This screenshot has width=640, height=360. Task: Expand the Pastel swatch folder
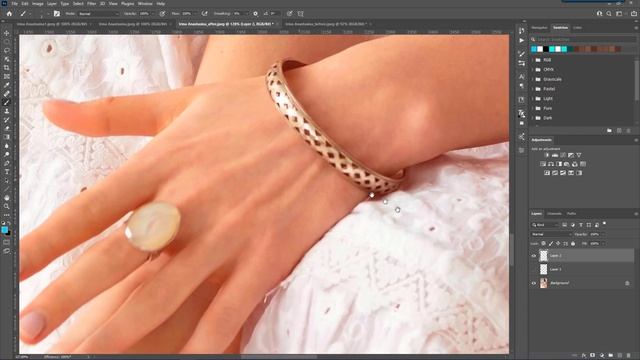(532, 89)
